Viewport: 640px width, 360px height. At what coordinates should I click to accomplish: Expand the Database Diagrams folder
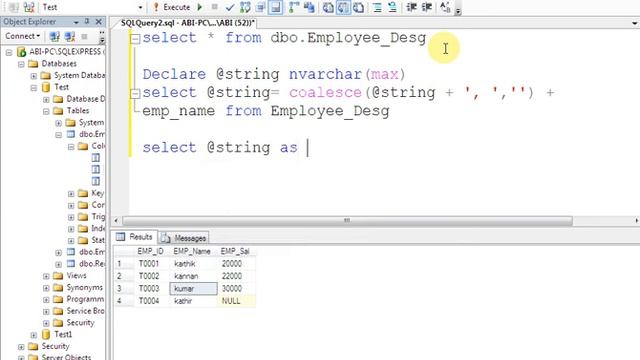click(46, 100)
